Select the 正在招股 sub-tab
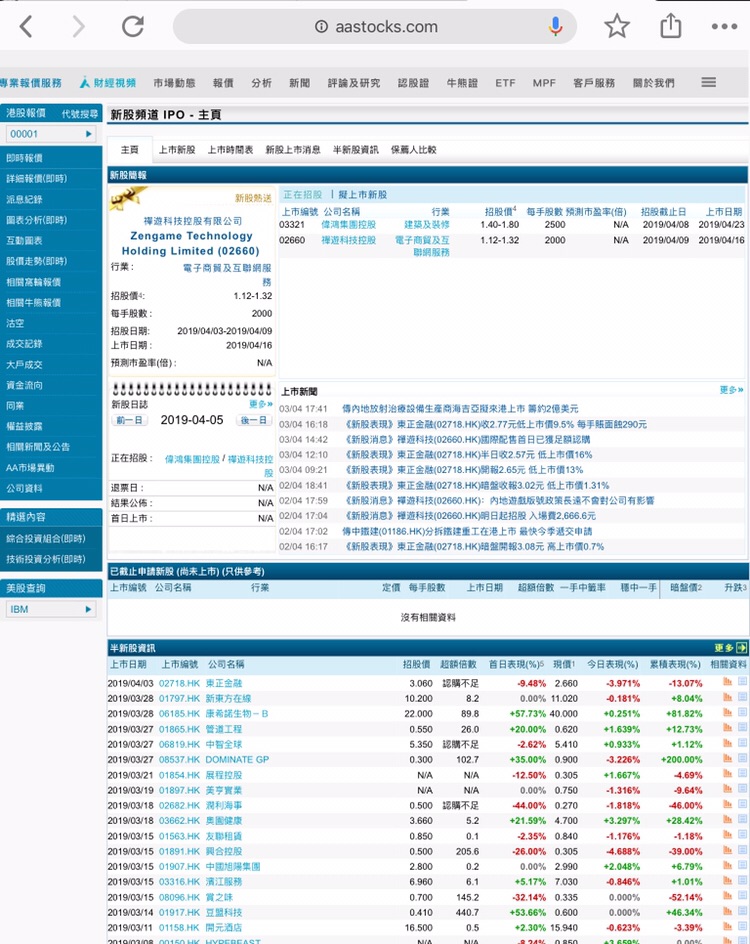750x944 pixels. click(303, 194)
